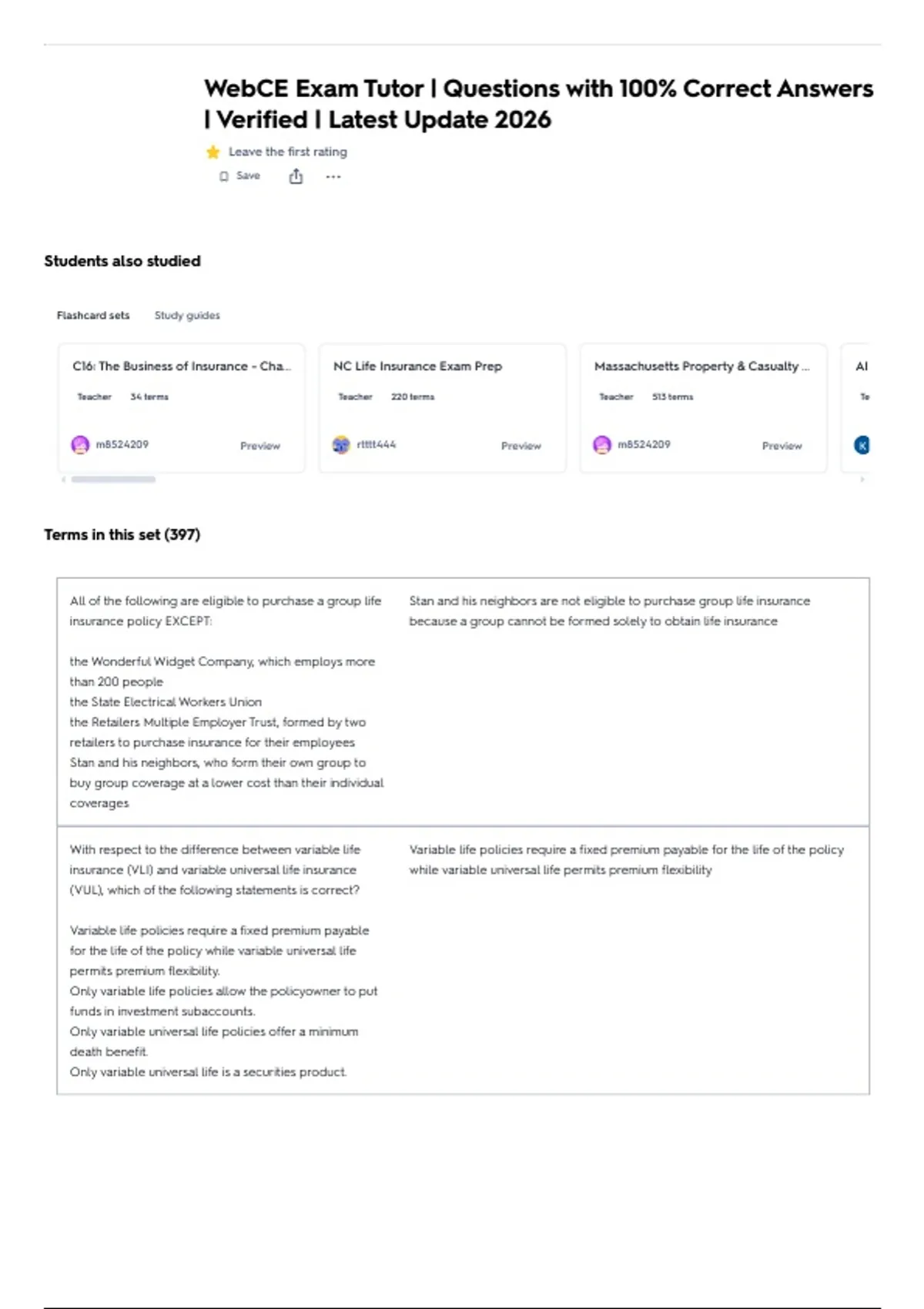This screenshot has height=1309, width=924.
Task: Click the horizontal carousel scrollbar thumb
Action: (113, 479)
